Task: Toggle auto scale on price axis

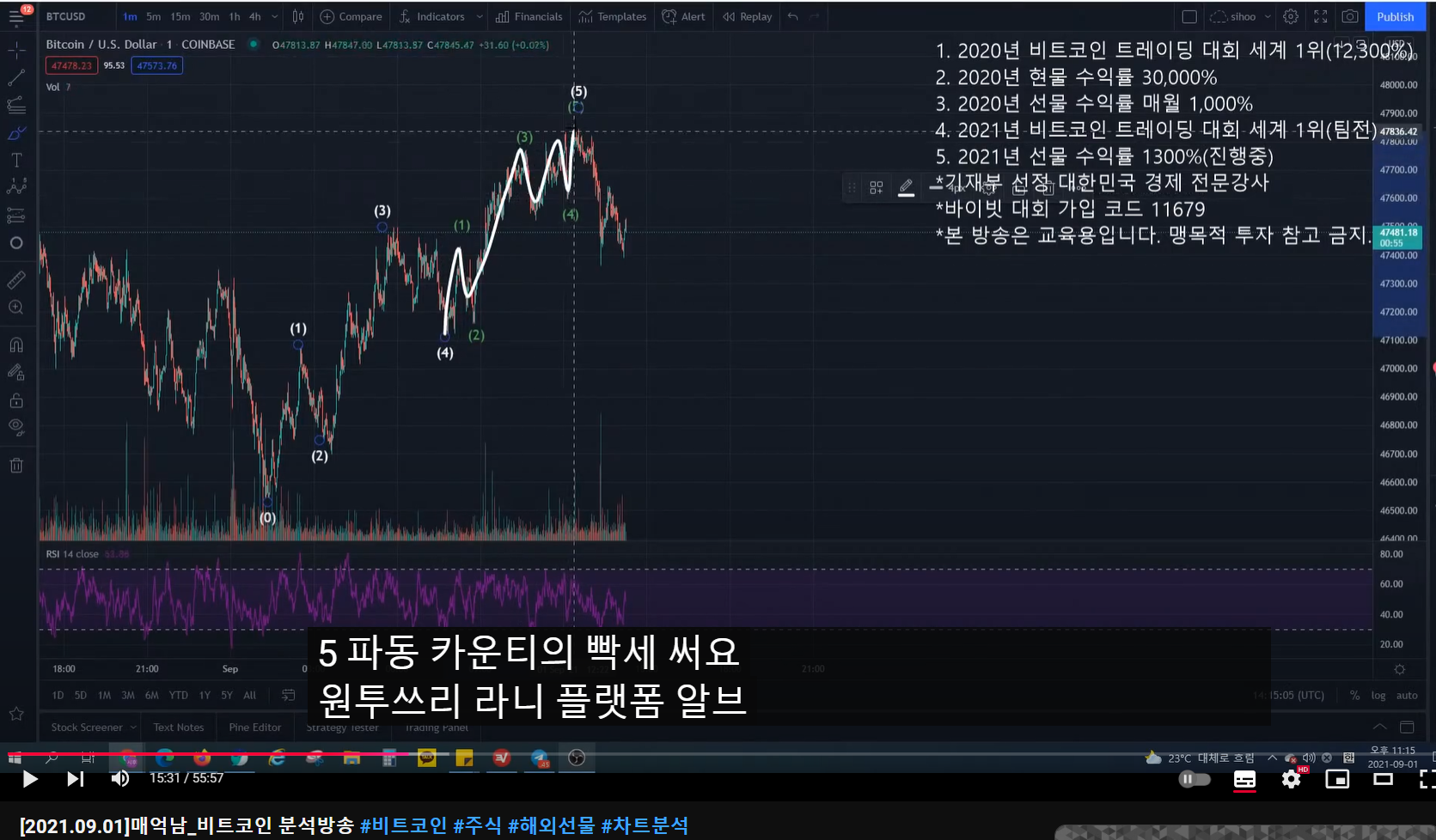Action: click(1407, 695)
